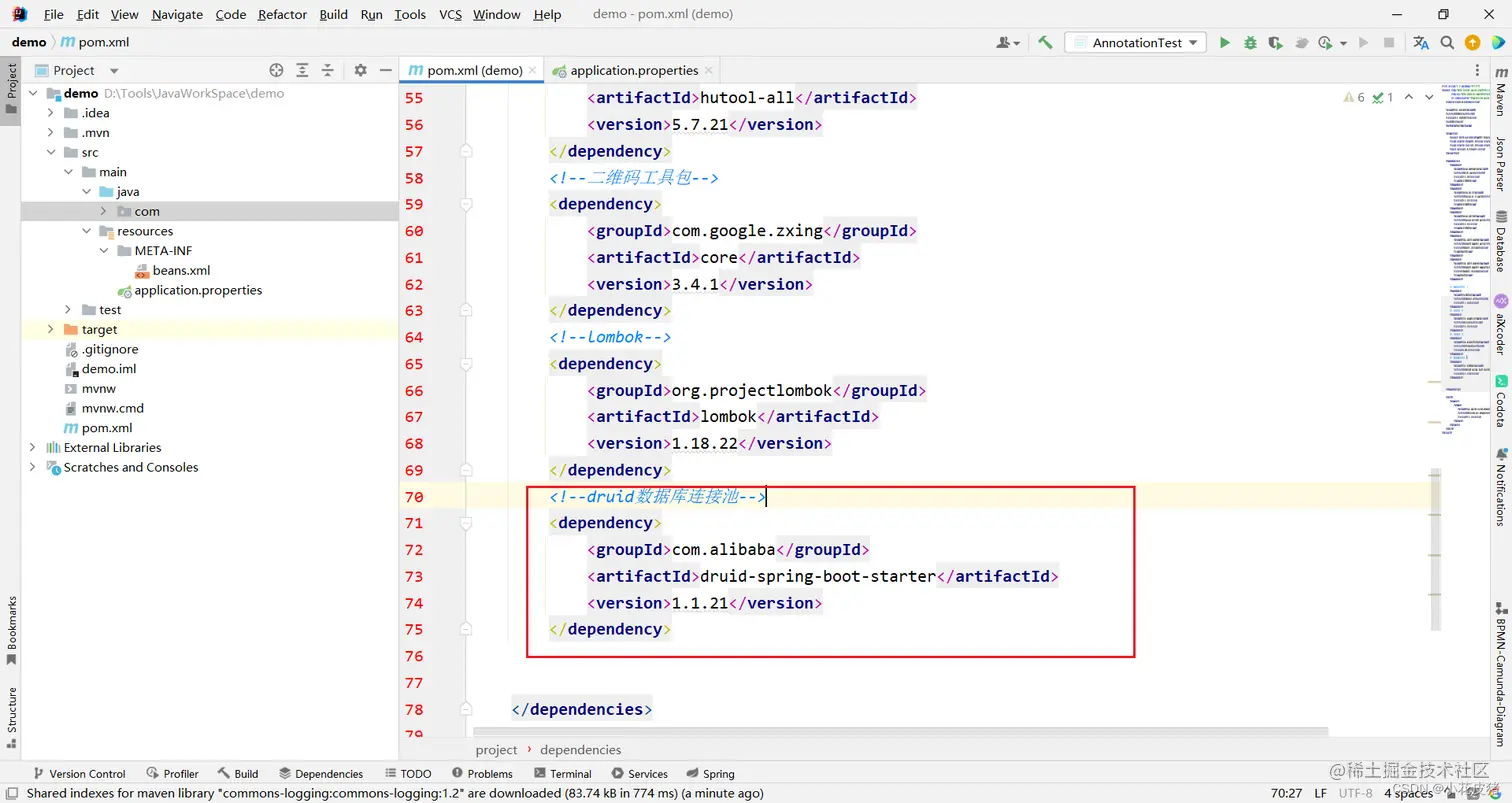Click Expand All icon in Project panel
This screenshot has width=1512, height=803.
(x=302, y=70)
